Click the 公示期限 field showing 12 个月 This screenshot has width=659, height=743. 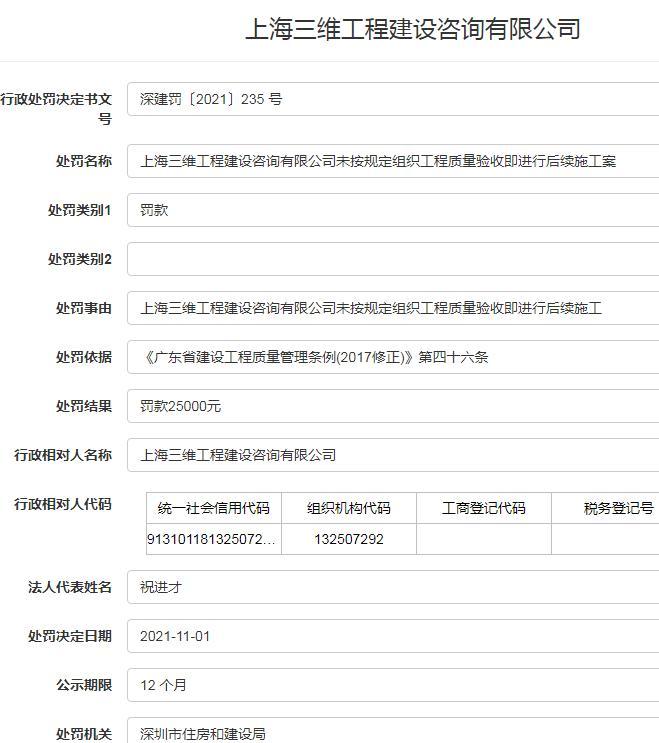click(393, 685)
